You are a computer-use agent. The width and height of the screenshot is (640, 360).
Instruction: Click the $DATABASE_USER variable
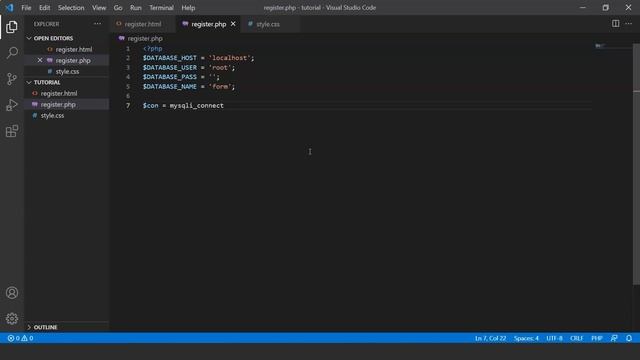(x=170, y=67)
